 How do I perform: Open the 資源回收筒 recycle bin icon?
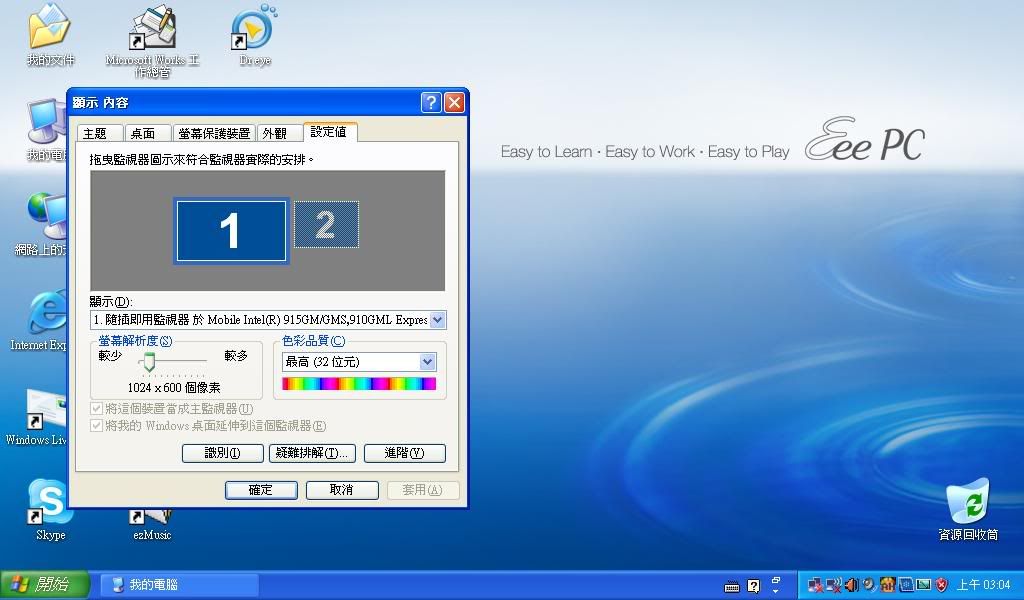(967, 503)
